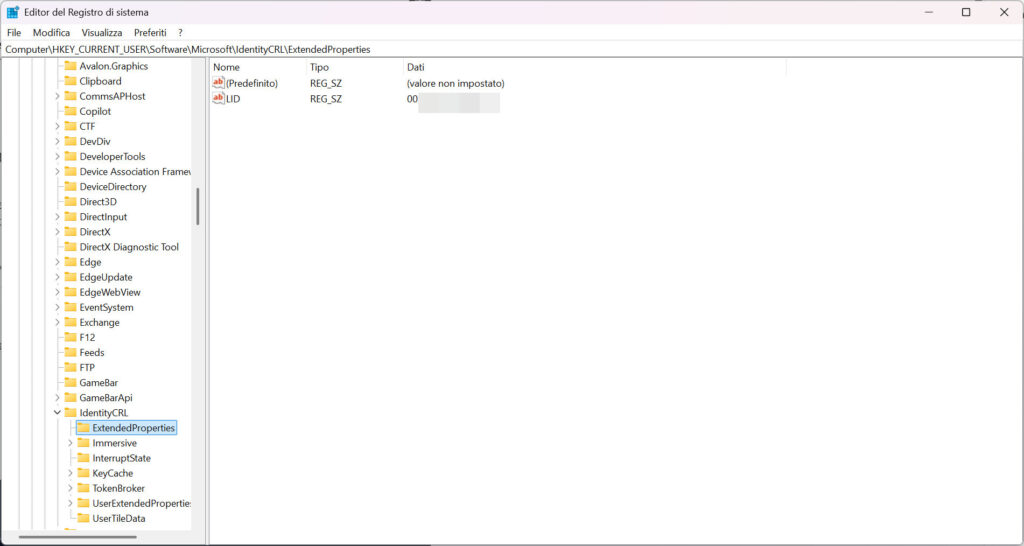Click the Registry Editor app icon in title bar

pos(12,12)
